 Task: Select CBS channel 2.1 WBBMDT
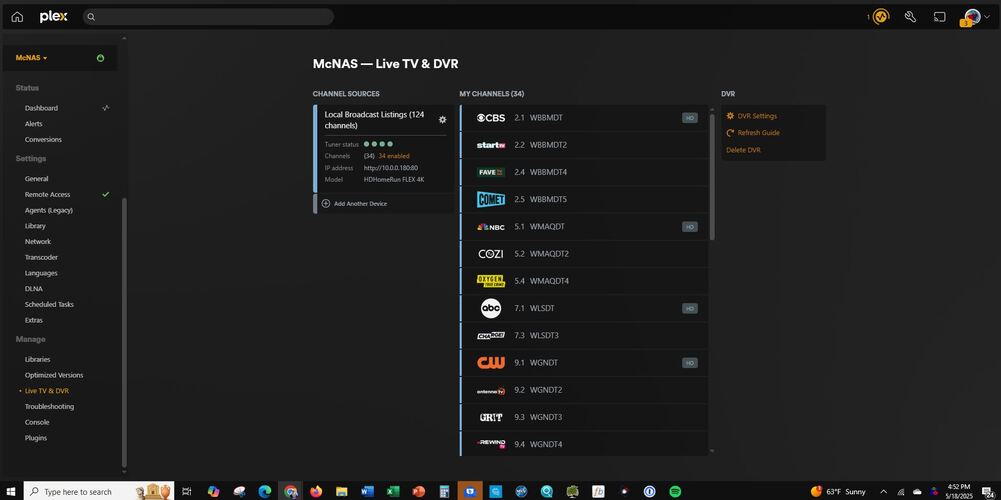[583, 118]
